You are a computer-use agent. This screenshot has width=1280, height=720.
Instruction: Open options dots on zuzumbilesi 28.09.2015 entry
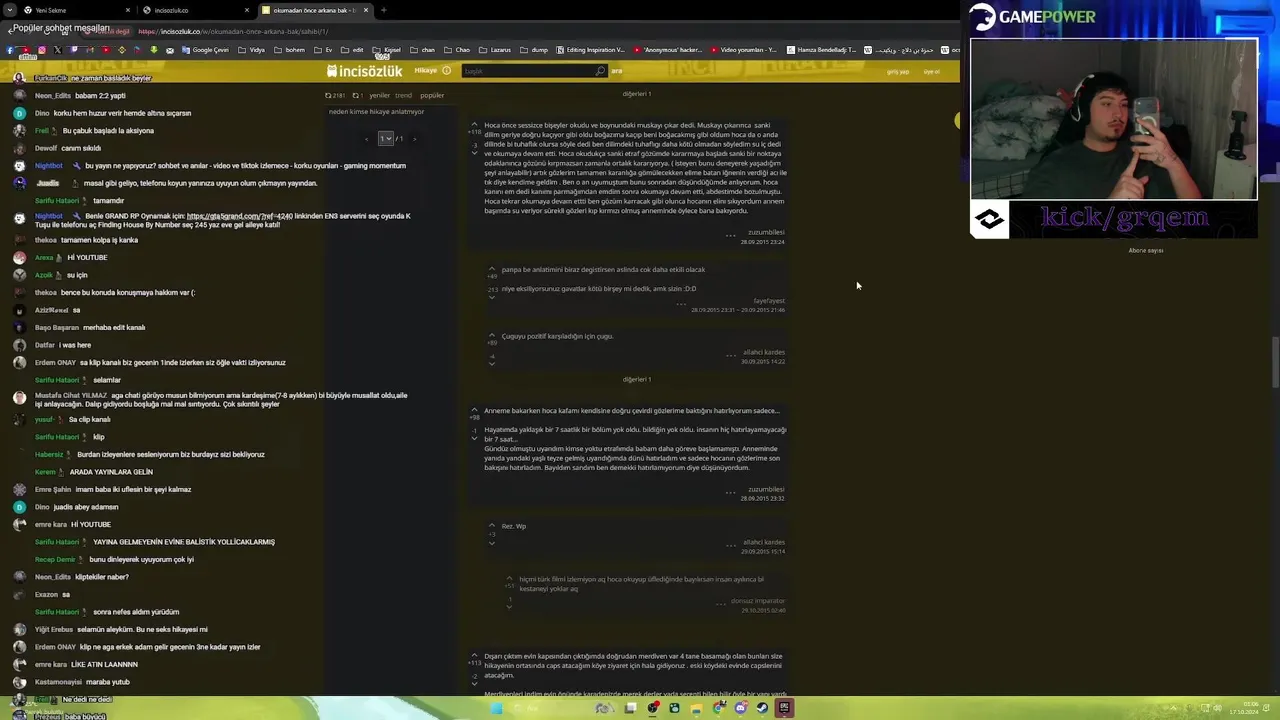(730, 235)
